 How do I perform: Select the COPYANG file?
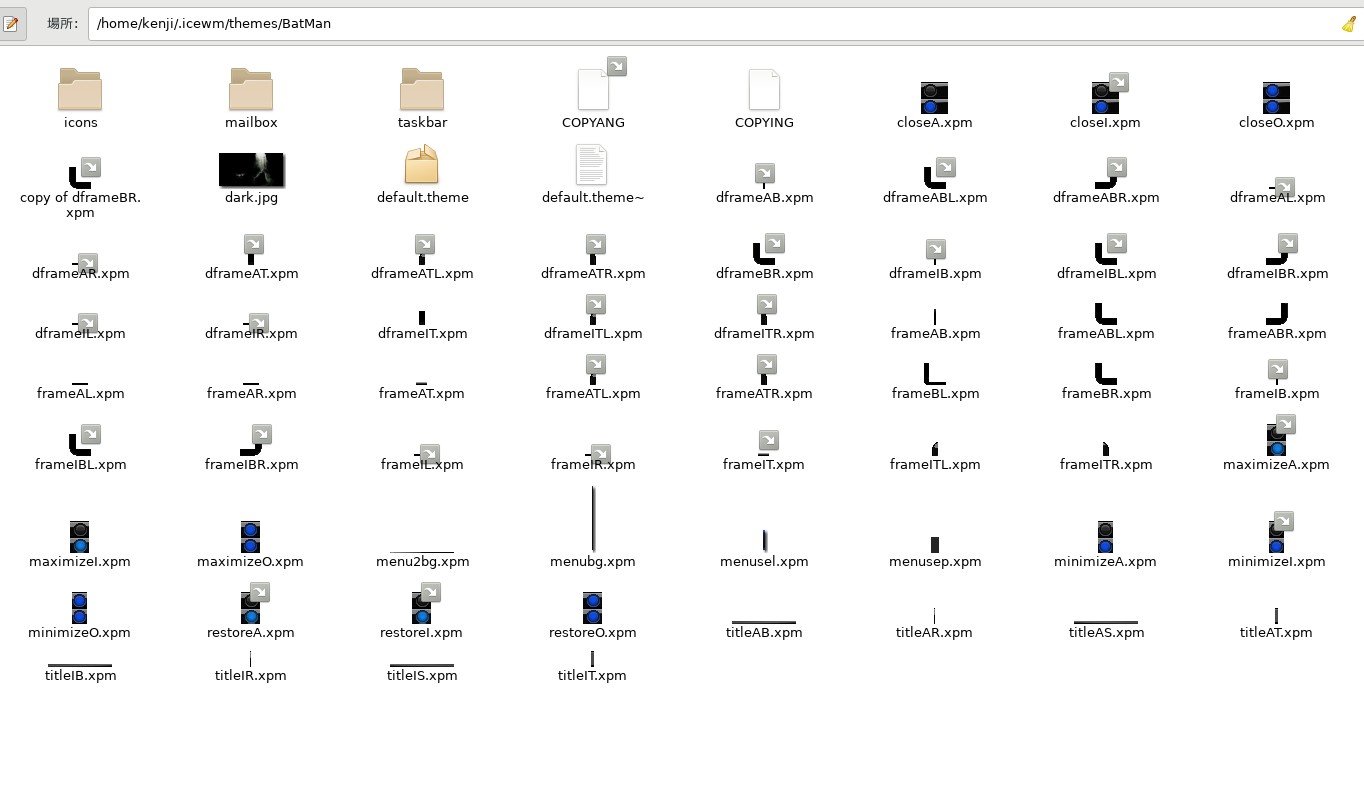(x=593, y=90)
